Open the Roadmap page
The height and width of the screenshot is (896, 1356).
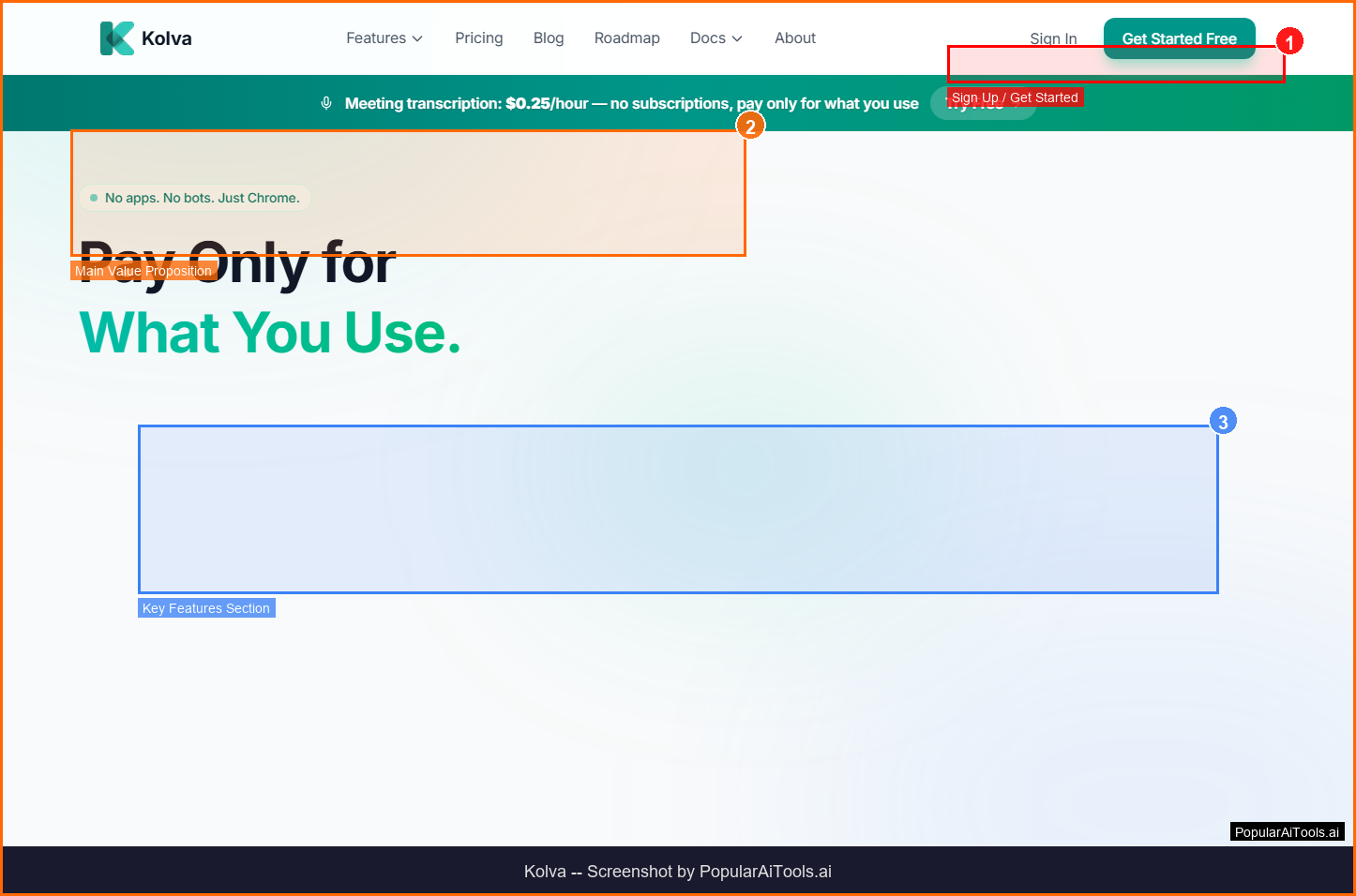pos(626,38)
